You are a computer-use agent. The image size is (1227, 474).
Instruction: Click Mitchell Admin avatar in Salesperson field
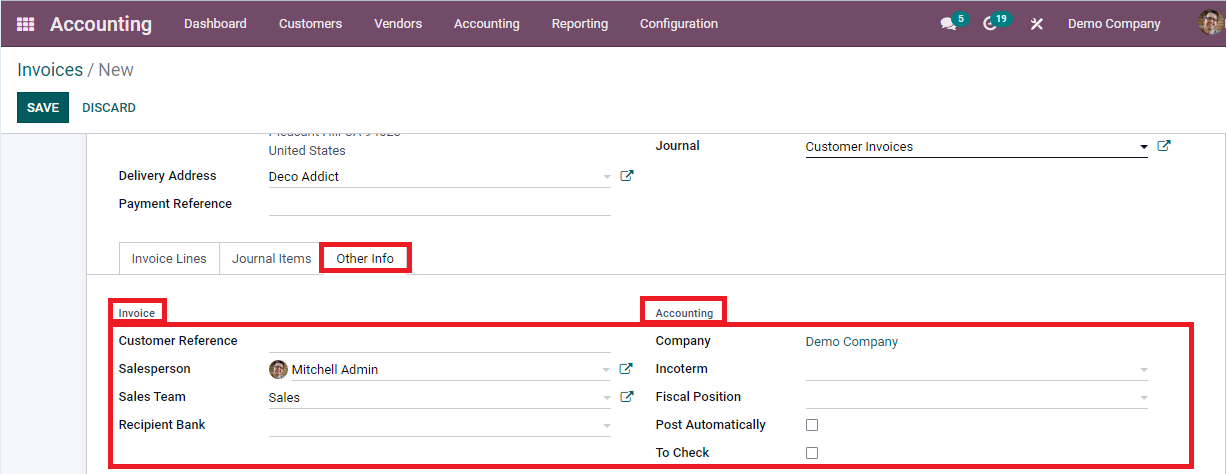pos(278,369)
